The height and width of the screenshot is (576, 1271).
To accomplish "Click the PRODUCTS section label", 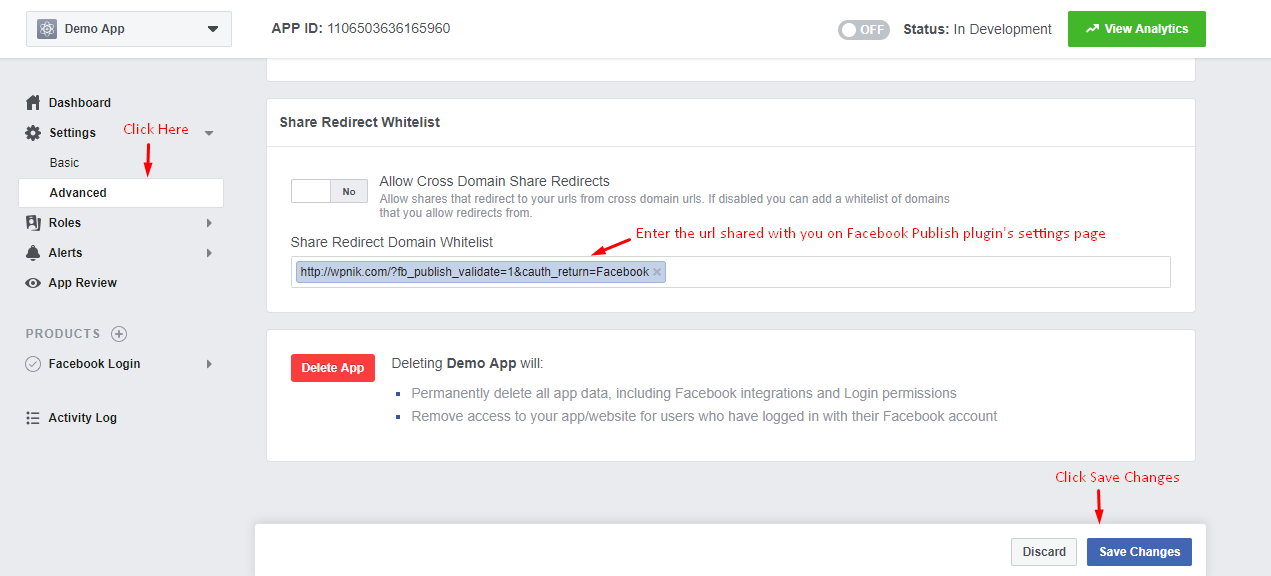I will [x=63, y=334].
